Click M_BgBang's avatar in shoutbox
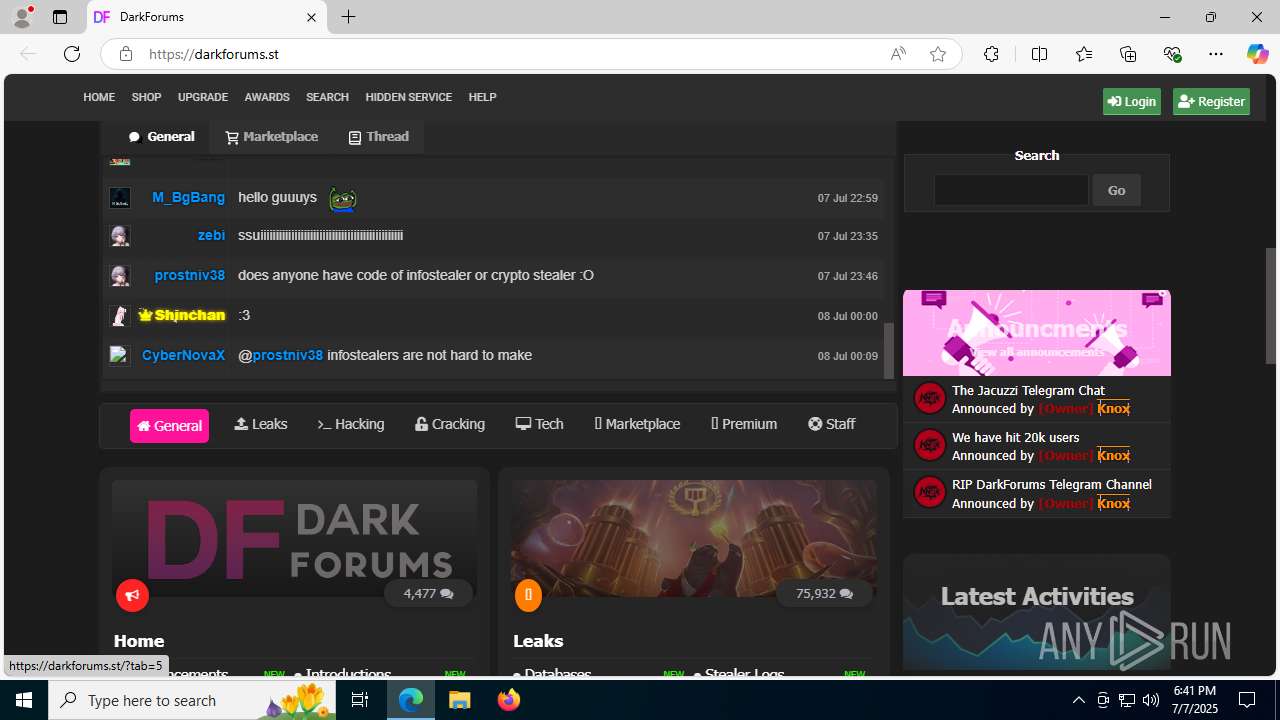Viewport: 1280px width, 720px height. click(x=120, y=198)
